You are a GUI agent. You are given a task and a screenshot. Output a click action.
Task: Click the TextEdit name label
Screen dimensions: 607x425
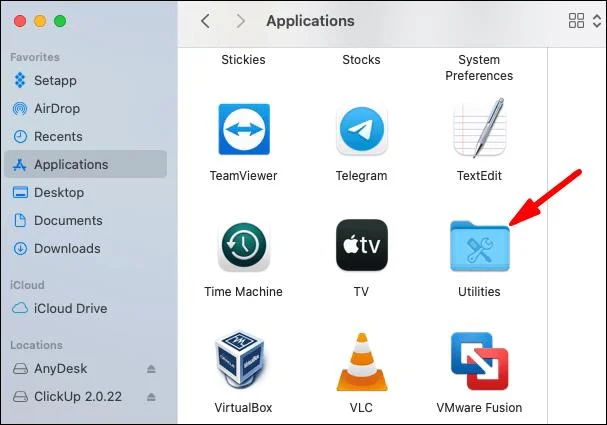[479, 176]
